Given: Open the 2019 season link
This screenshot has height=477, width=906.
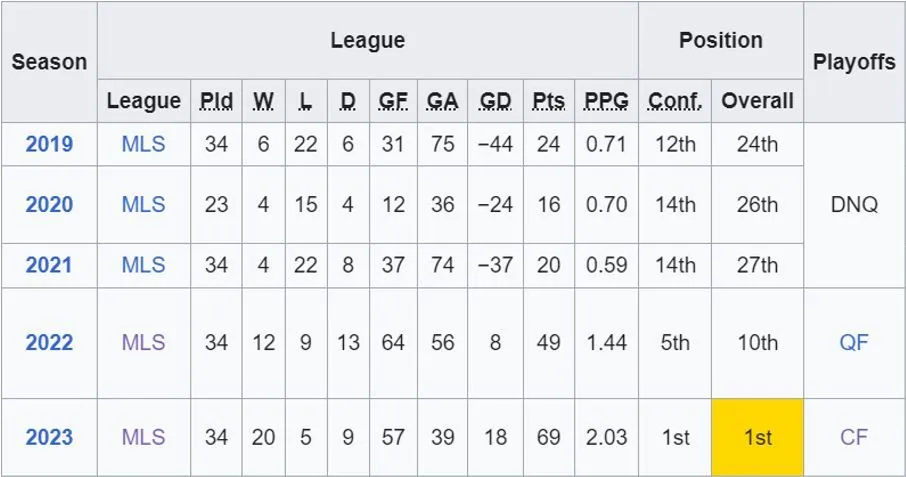Looking at the screenshot, I should (49, 144).
